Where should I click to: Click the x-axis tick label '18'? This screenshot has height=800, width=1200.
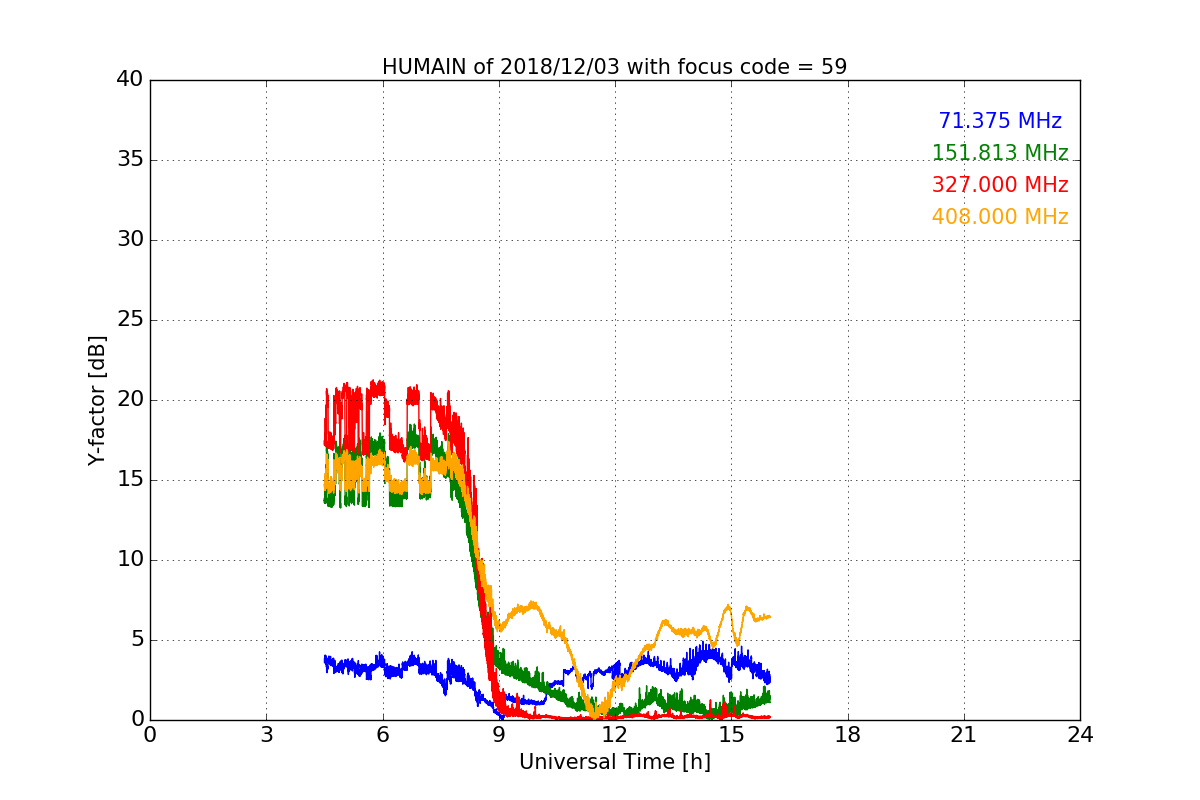click(848, 735)
